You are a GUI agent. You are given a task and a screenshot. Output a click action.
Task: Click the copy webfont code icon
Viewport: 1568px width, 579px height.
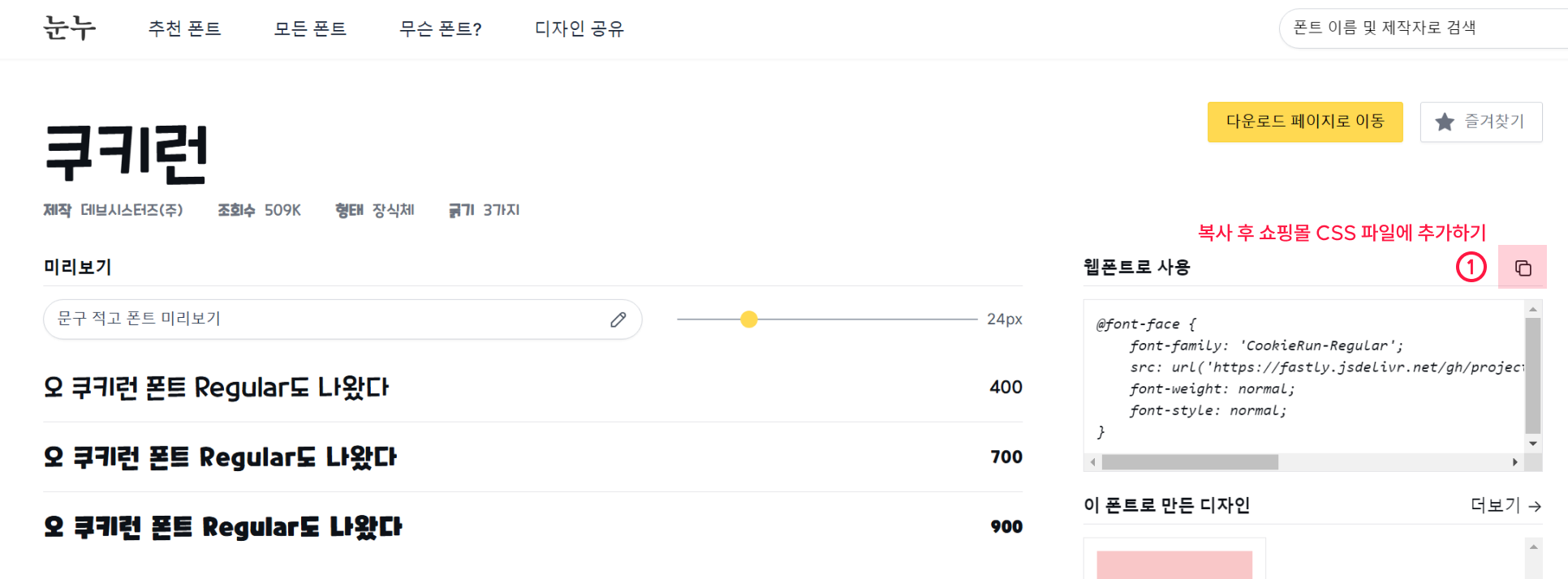coord(1523,268)
